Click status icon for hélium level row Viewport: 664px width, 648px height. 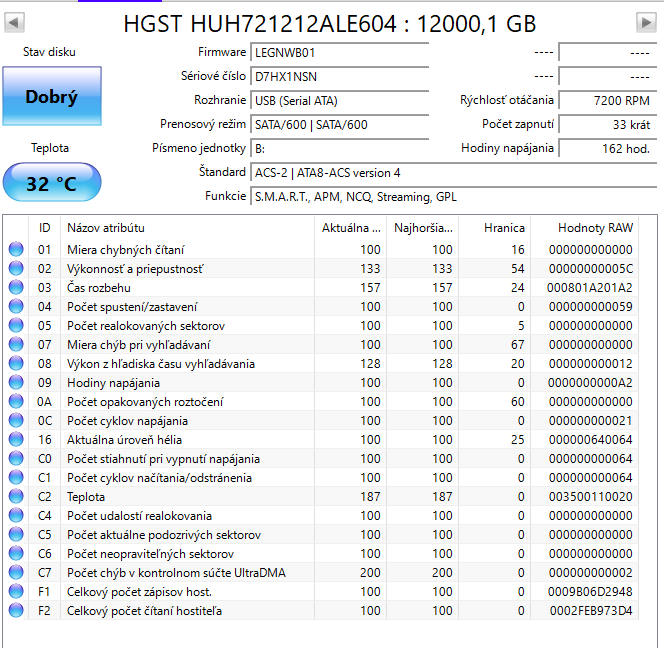(x=16, y=439)
